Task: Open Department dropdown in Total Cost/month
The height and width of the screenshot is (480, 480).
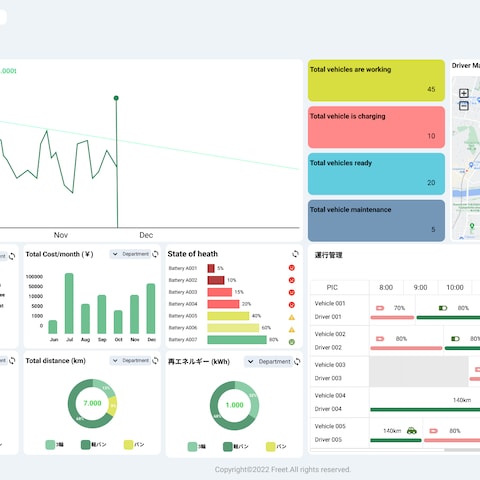Action: [x=130, y=254]
